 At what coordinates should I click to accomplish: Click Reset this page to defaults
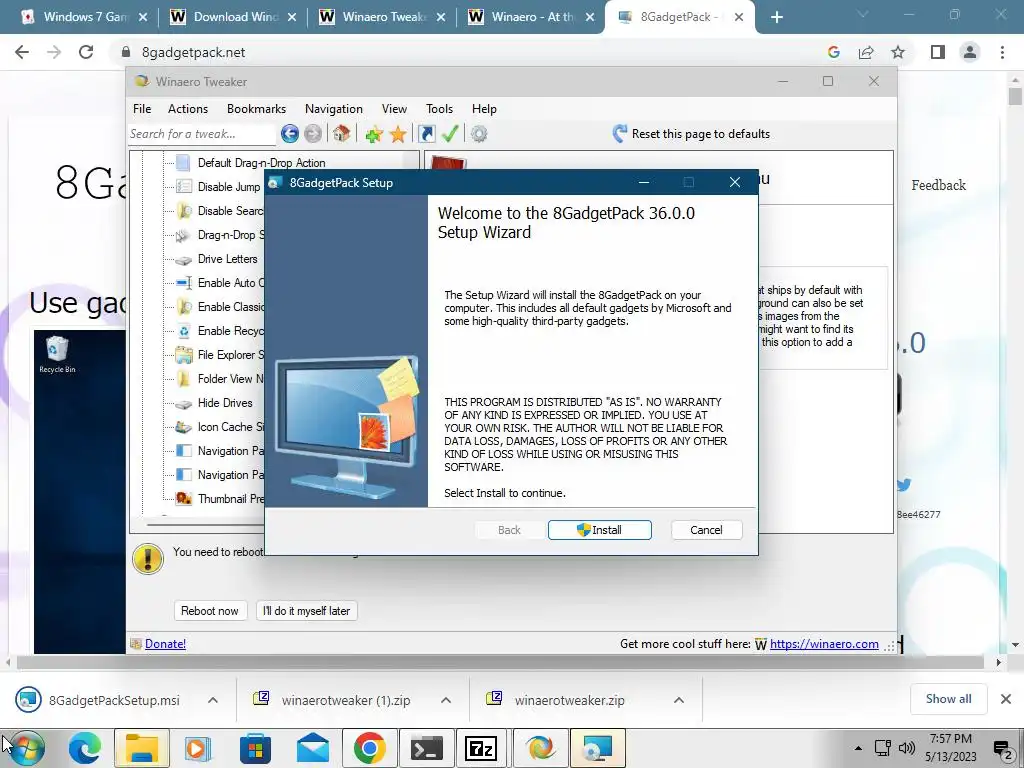pyautogui.click(x=692, y=134)
